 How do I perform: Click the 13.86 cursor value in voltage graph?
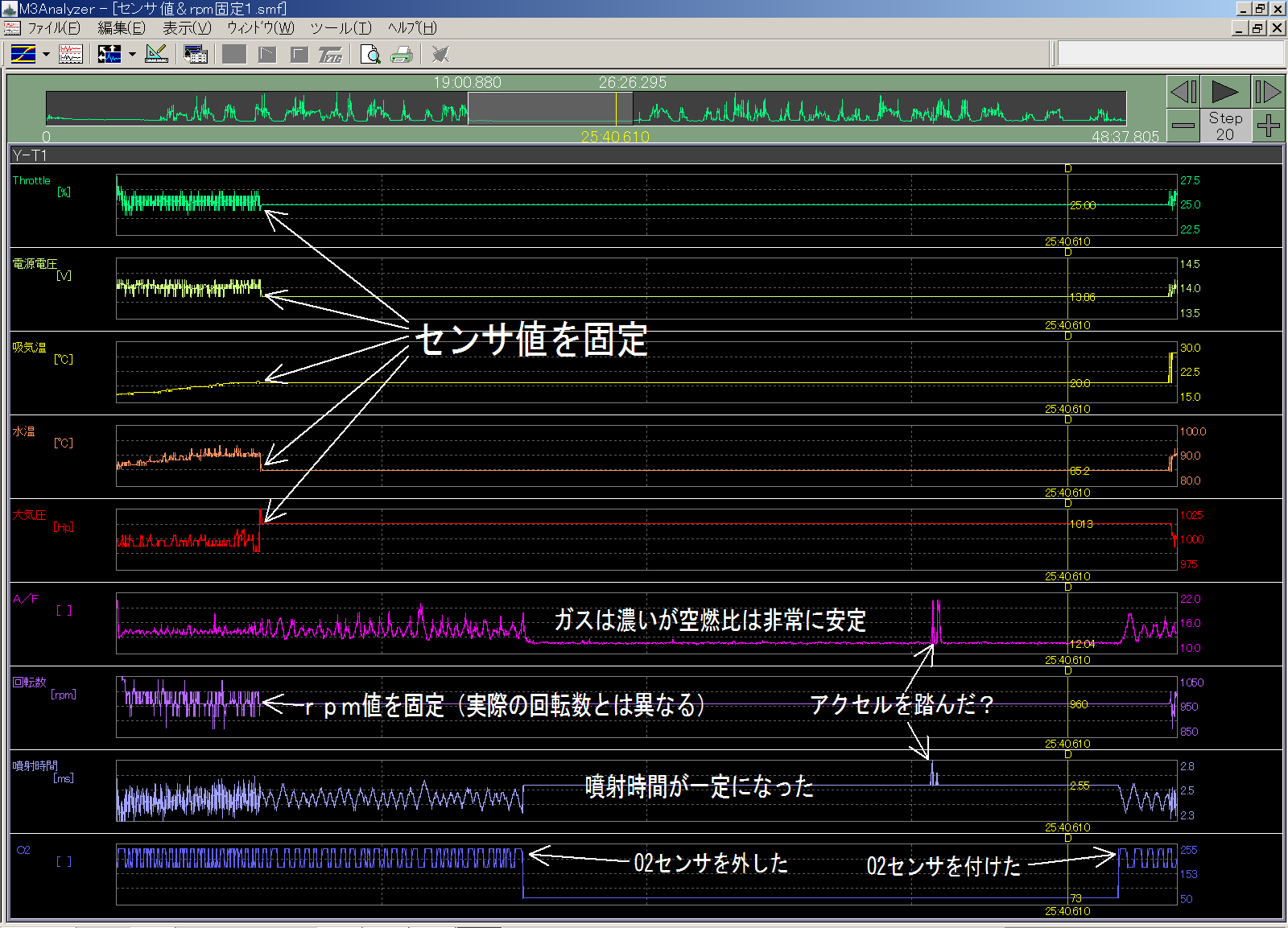[1082, 298]
